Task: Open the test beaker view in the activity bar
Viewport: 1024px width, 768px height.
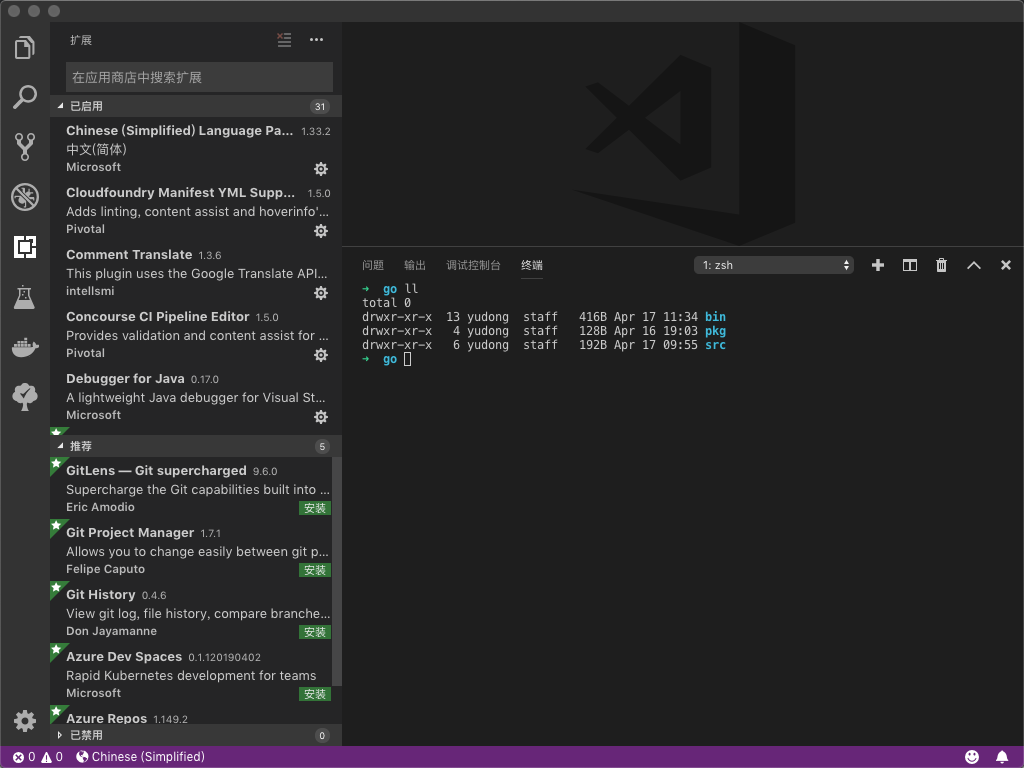Action: (25, 296)
